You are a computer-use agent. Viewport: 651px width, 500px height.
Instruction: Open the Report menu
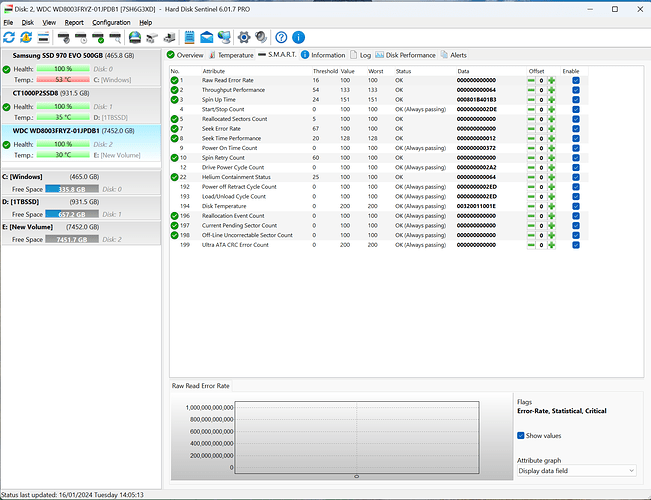[x=74, y=21]
